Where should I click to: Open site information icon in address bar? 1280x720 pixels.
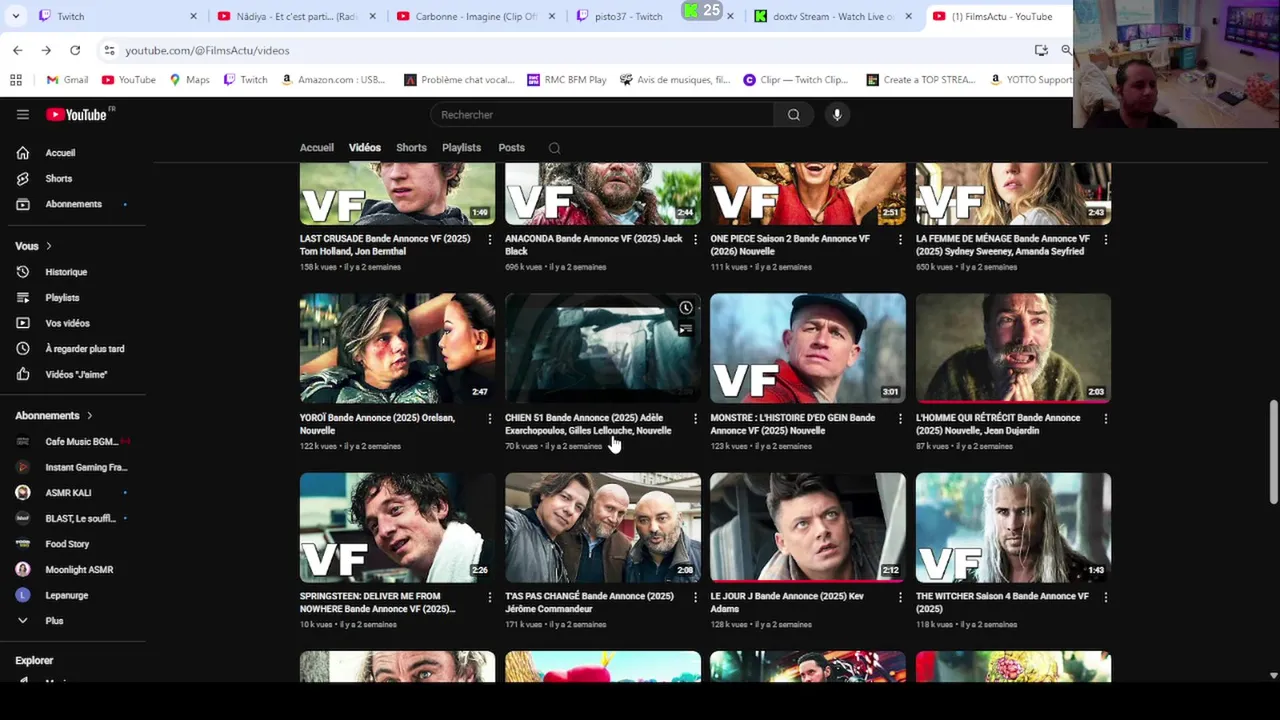point(108,50)
